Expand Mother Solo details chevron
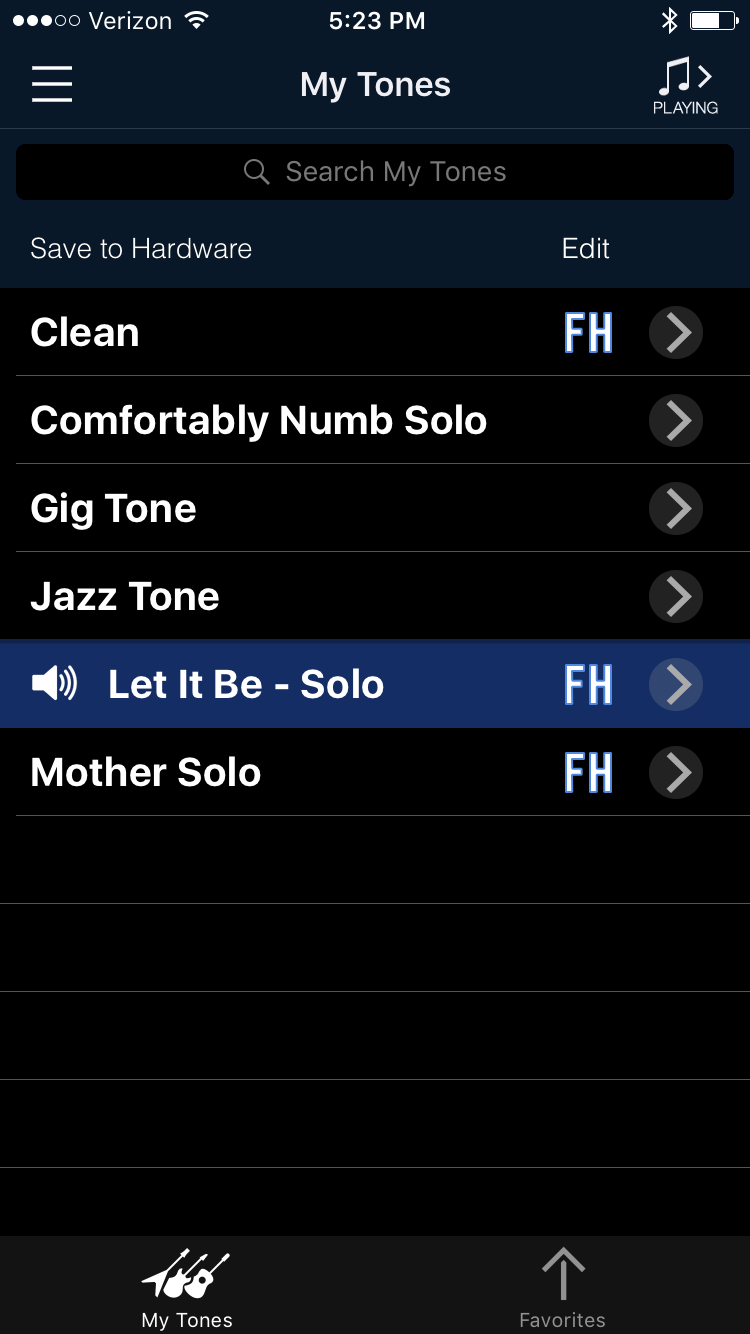Screen dimensions: 750x1334 point(676,773)
